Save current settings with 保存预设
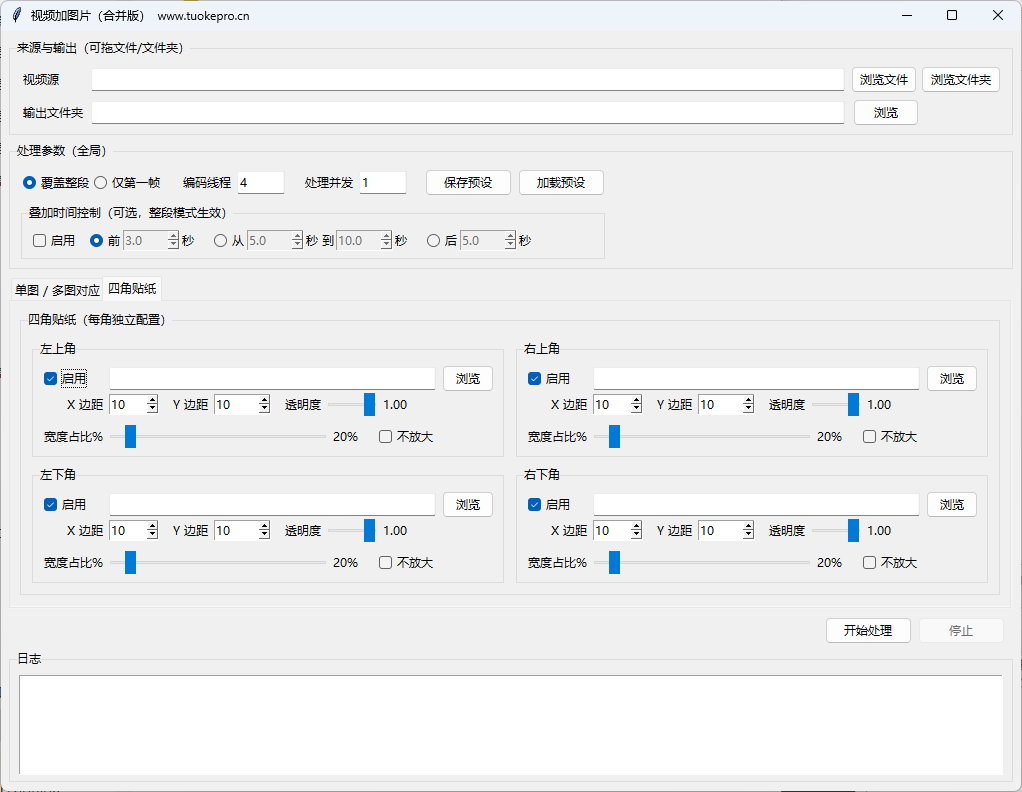The image size is (1022, 792). 468,182
